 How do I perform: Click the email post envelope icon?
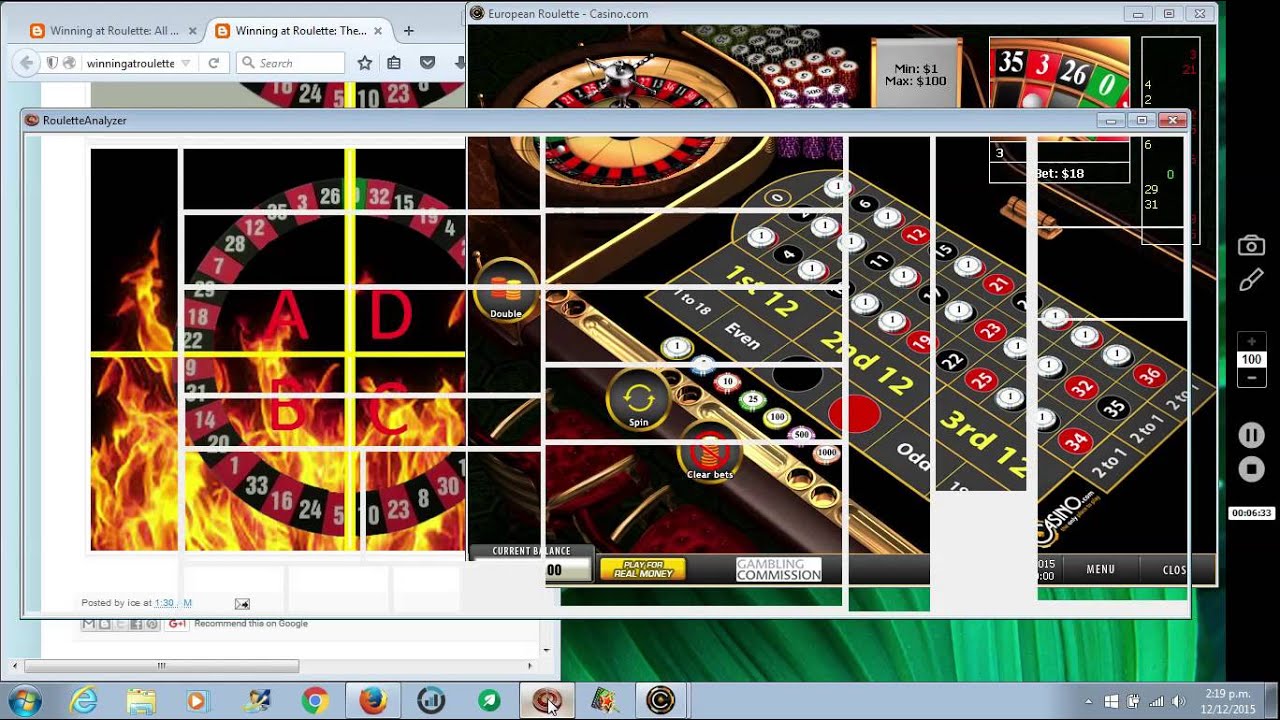click(x=242, y=603)
